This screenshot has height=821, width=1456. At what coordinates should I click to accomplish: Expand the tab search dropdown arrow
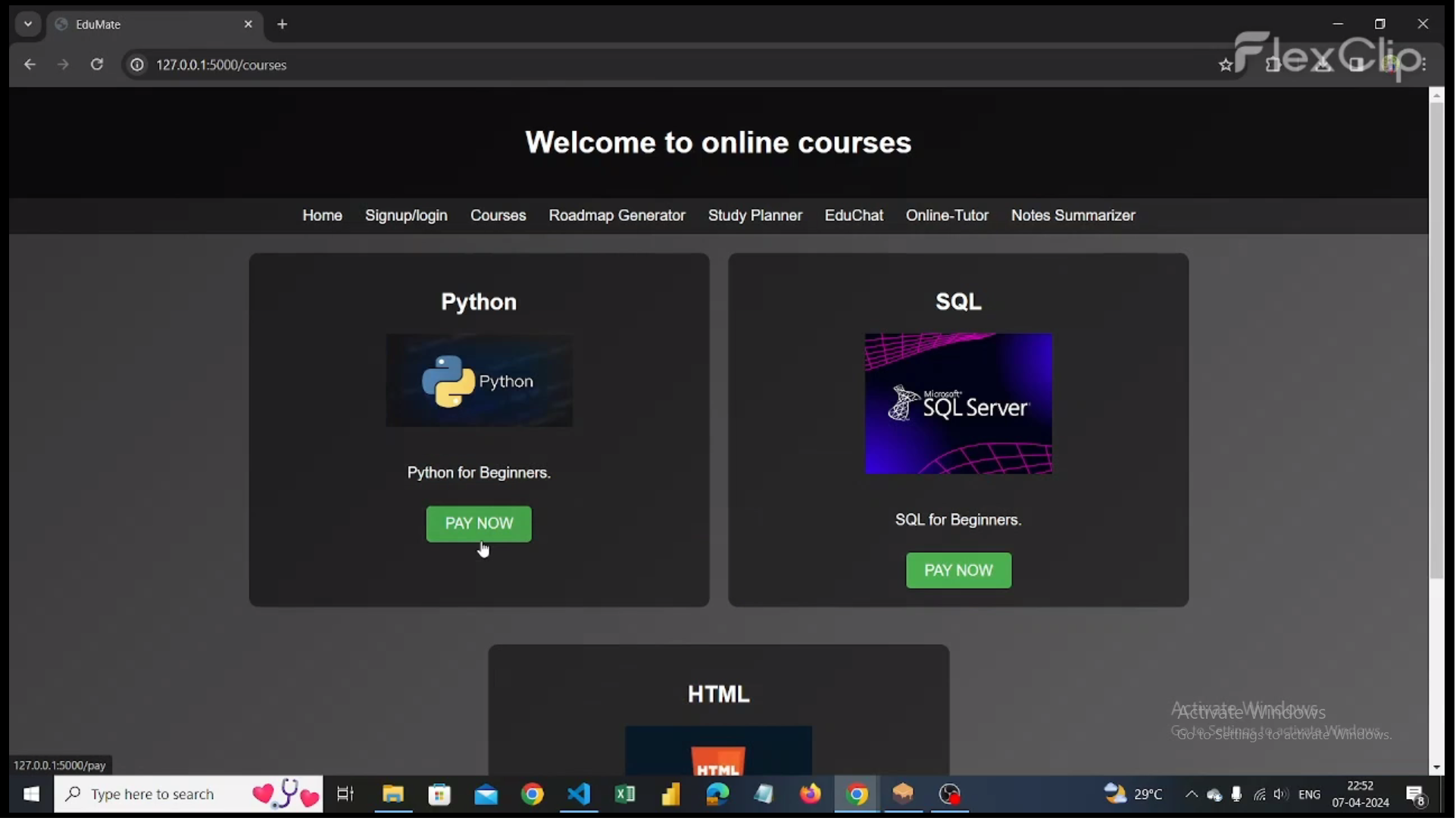[28, 24]
